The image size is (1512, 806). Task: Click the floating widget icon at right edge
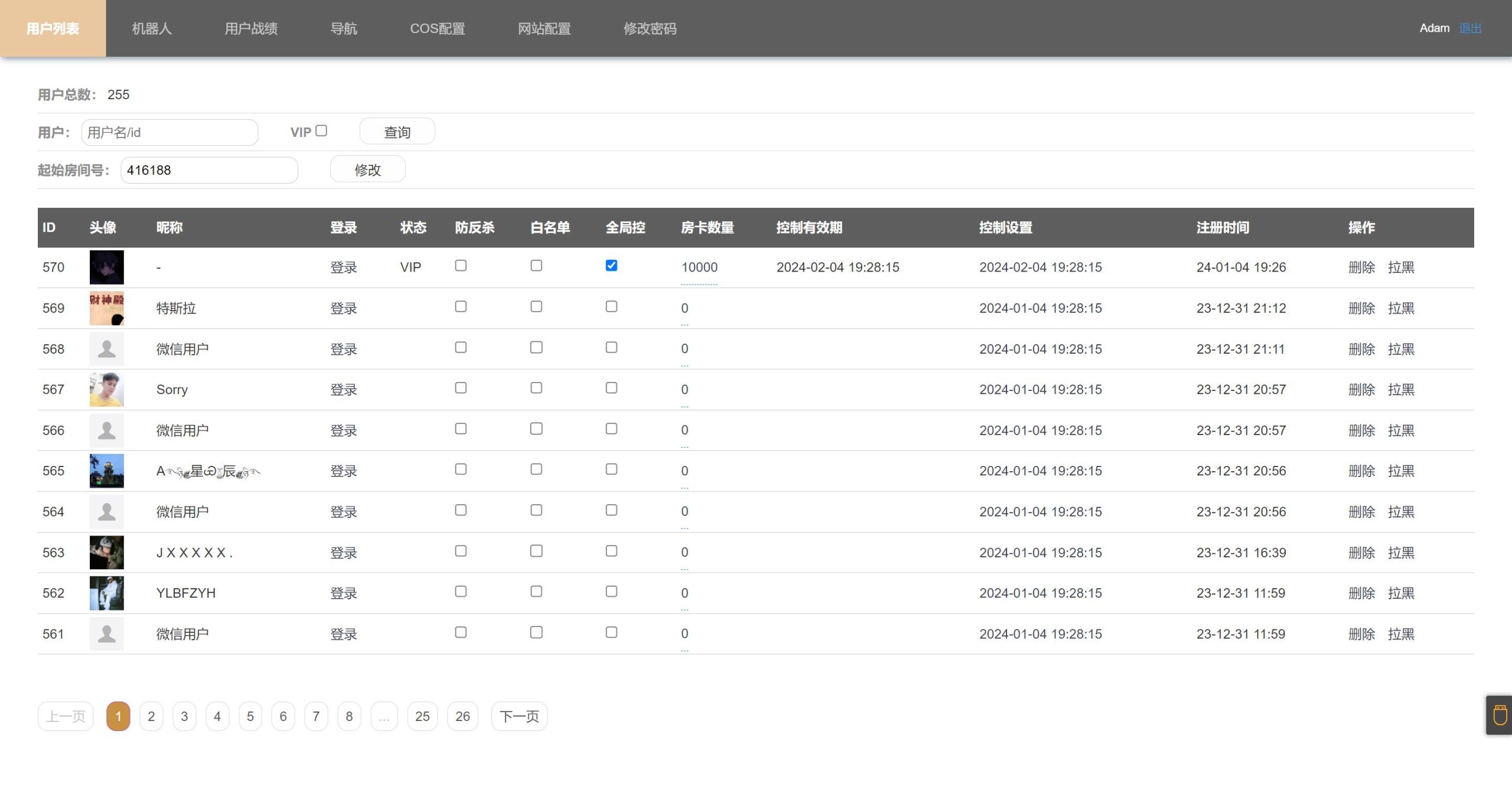[x=1500, y=715]
